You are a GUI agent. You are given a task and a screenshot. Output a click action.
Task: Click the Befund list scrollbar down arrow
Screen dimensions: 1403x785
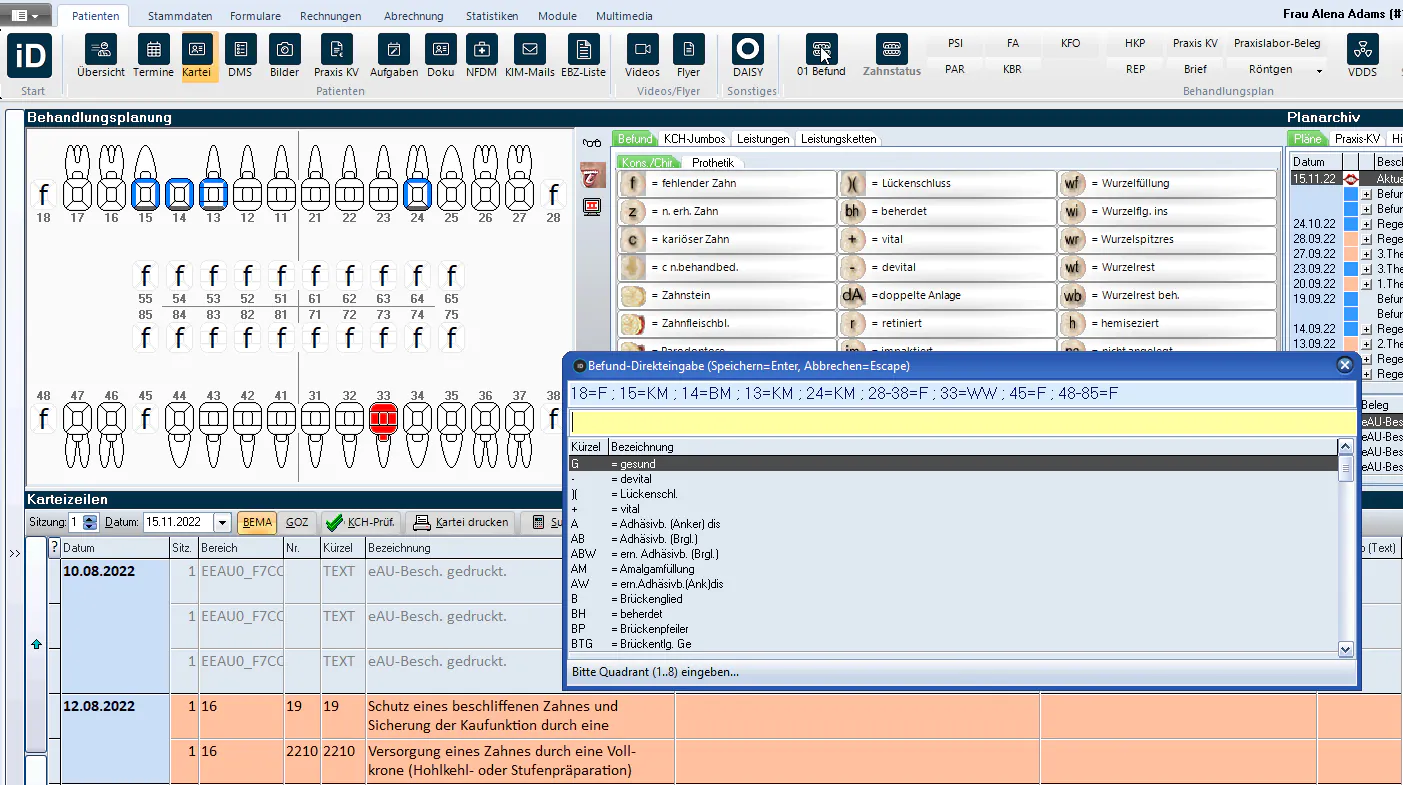pos(1346,649)
